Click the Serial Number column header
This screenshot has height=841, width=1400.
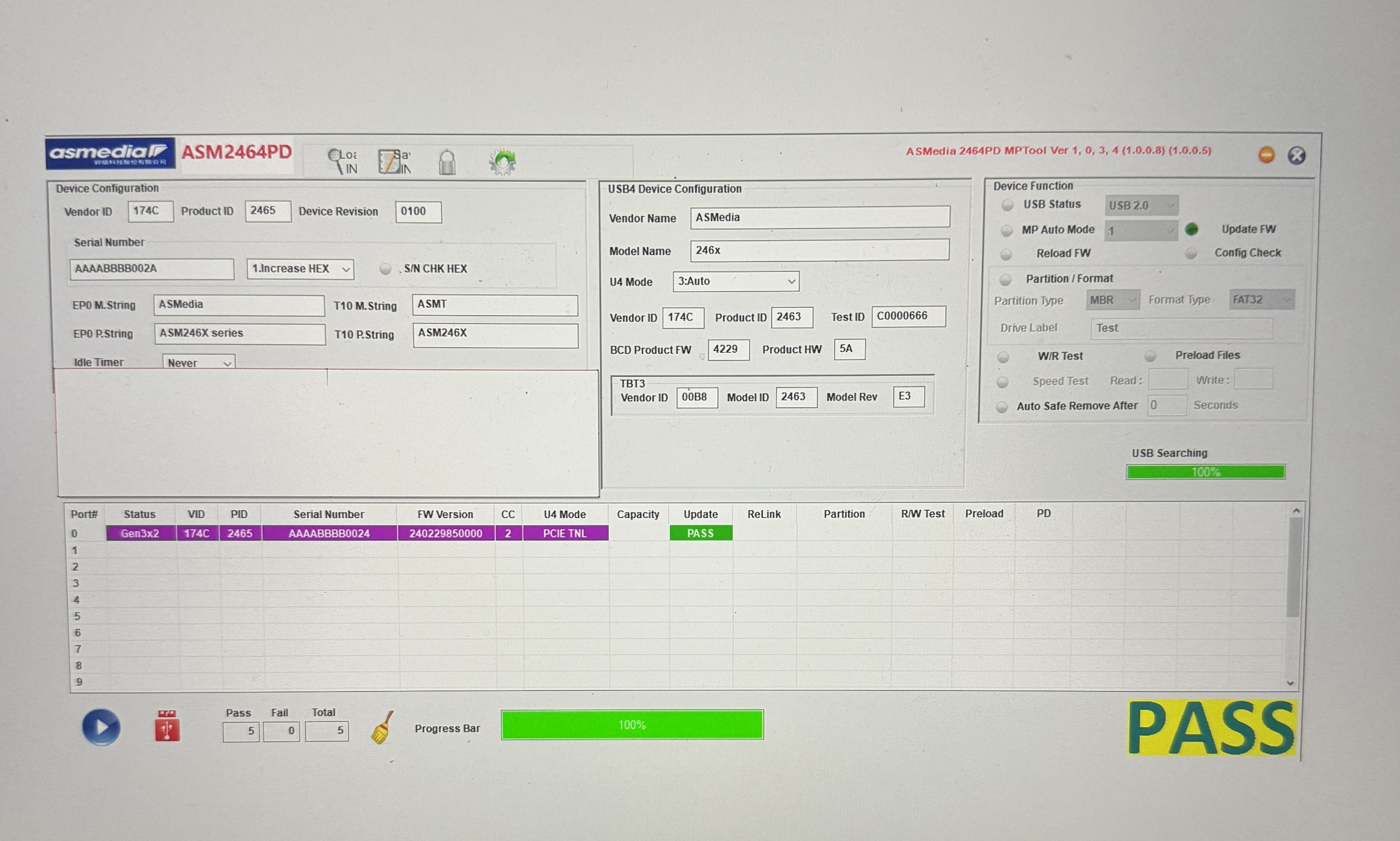pos(328,514)
